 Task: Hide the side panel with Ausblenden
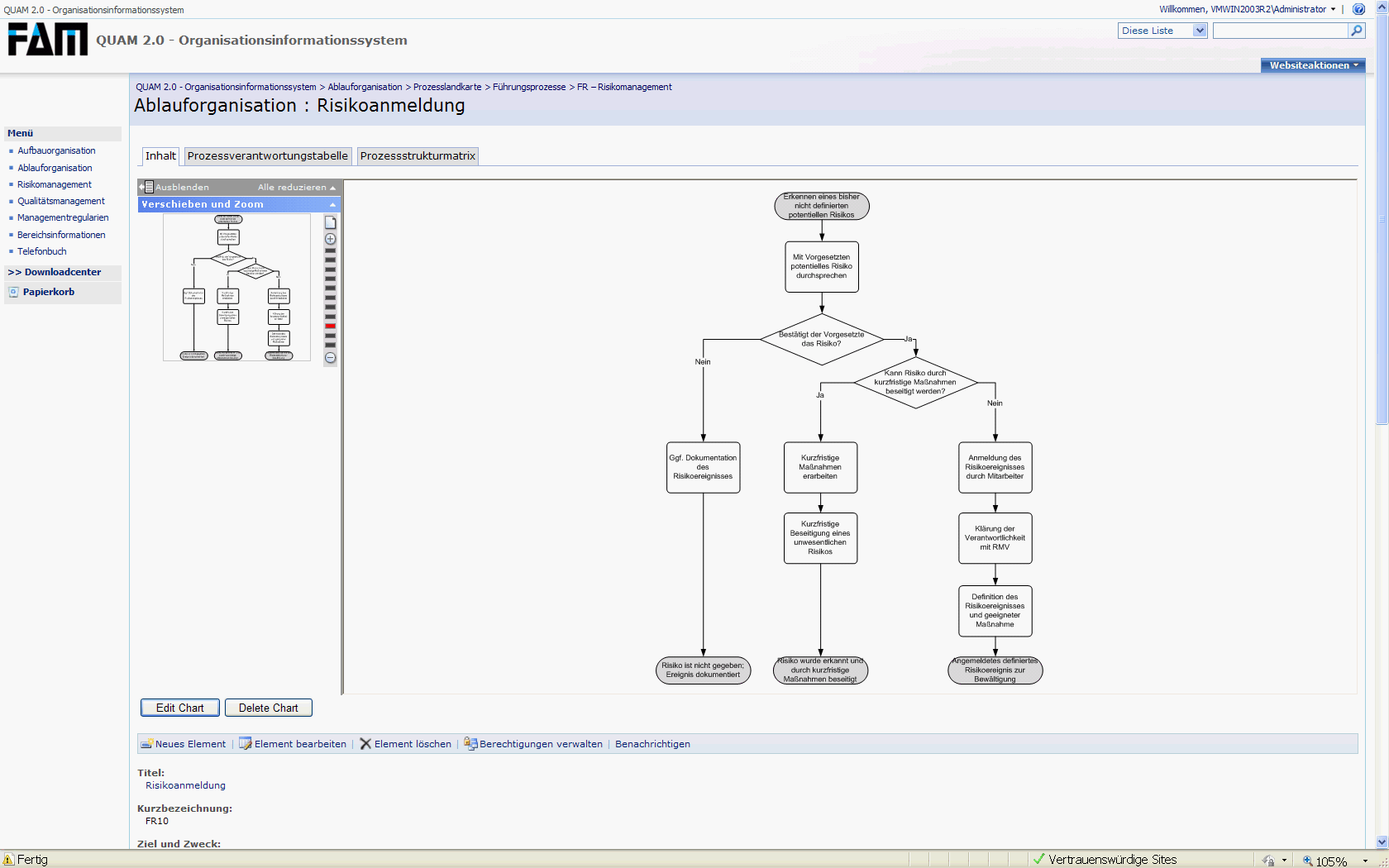pyautogui.click(x=175, y=188)
